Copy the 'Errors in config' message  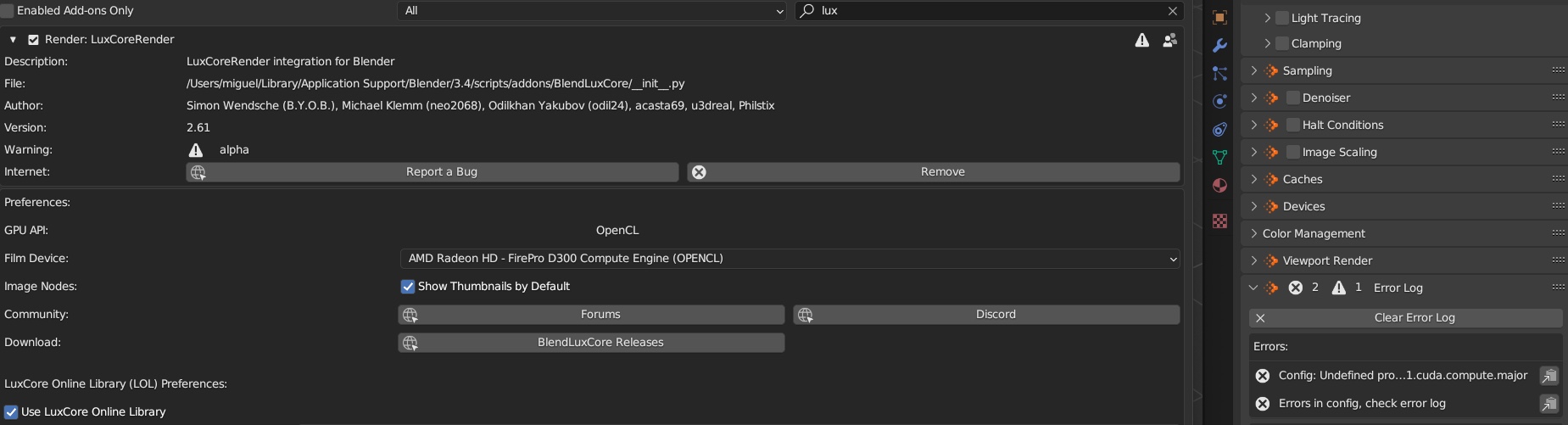[x=1548, y=404]
